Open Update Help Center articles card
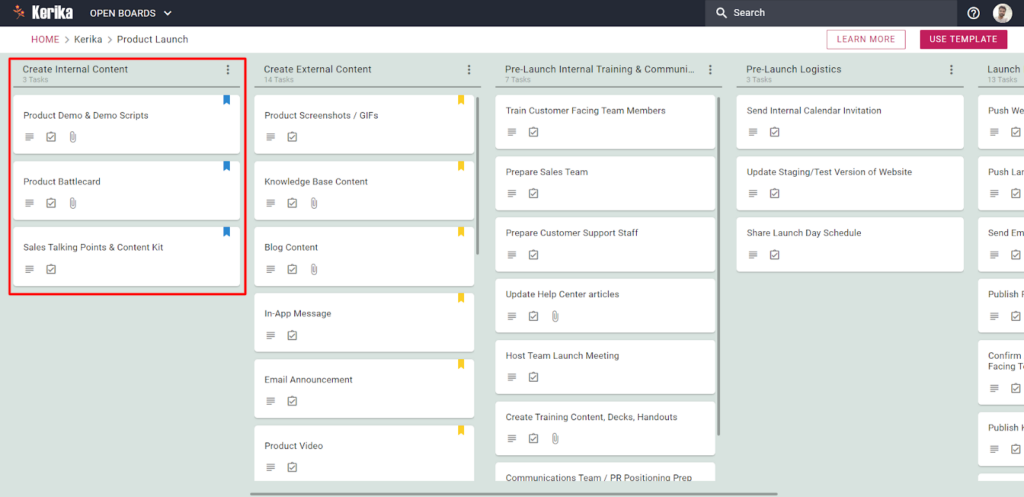 pyautogui.click(x=605, y=306)
